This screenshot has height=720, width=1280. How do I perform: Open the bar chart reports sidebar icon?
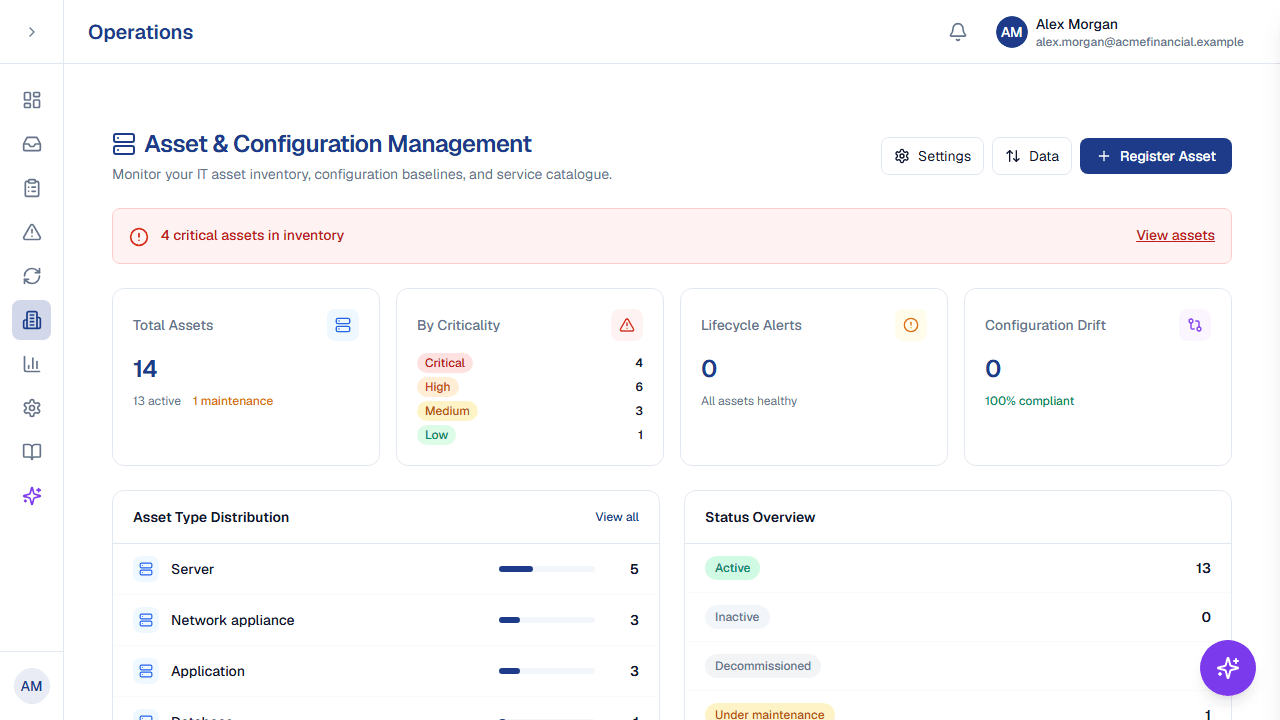[32, 364]
